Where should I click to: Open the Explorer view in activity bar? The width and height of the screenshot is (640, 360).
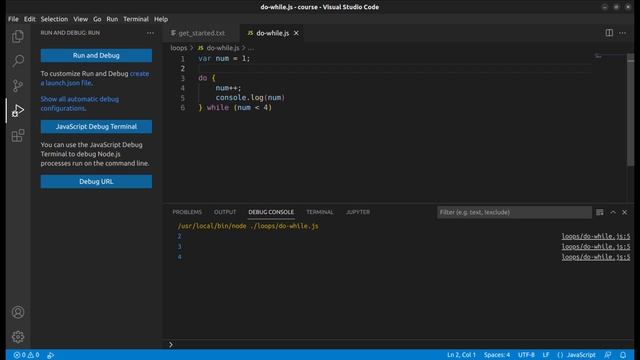[x=18, y=37]
